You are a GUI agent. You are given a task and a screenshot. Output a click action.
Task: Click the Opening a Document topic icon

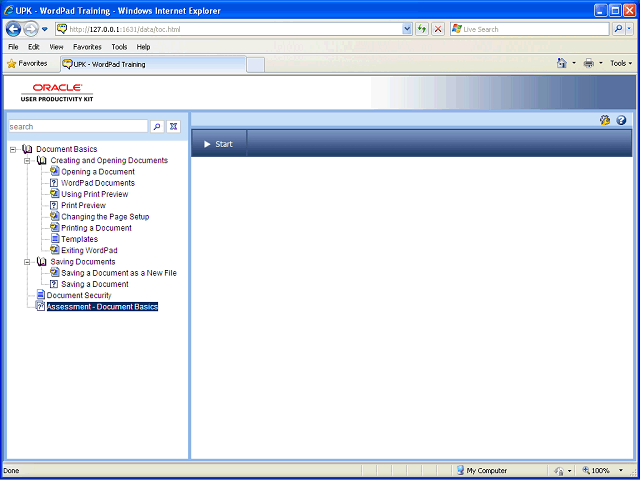[x=55, y=171]
